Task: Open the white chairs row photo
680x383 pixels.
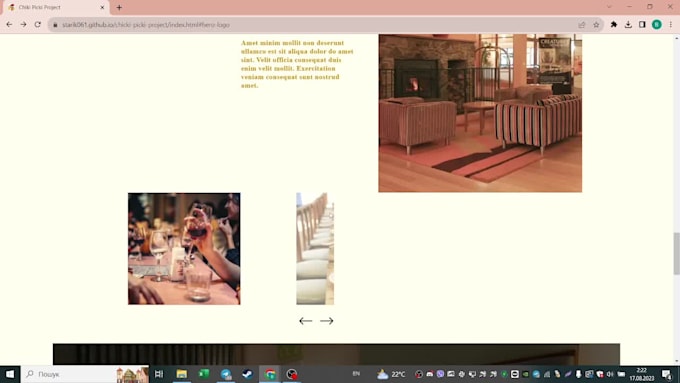Action: coord(315,249)
